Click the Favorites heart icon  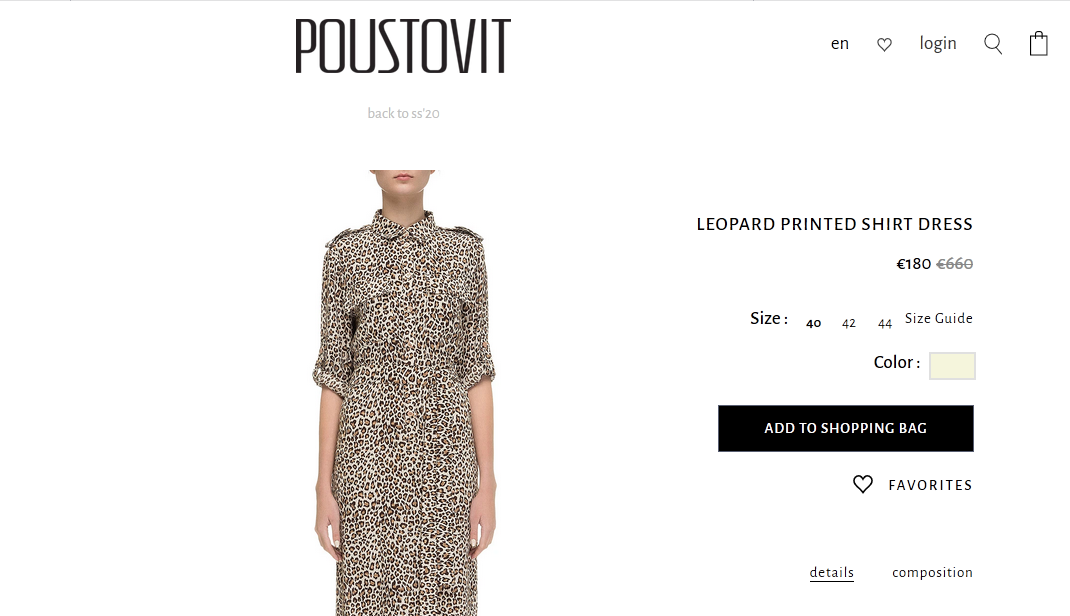[863, 484]
